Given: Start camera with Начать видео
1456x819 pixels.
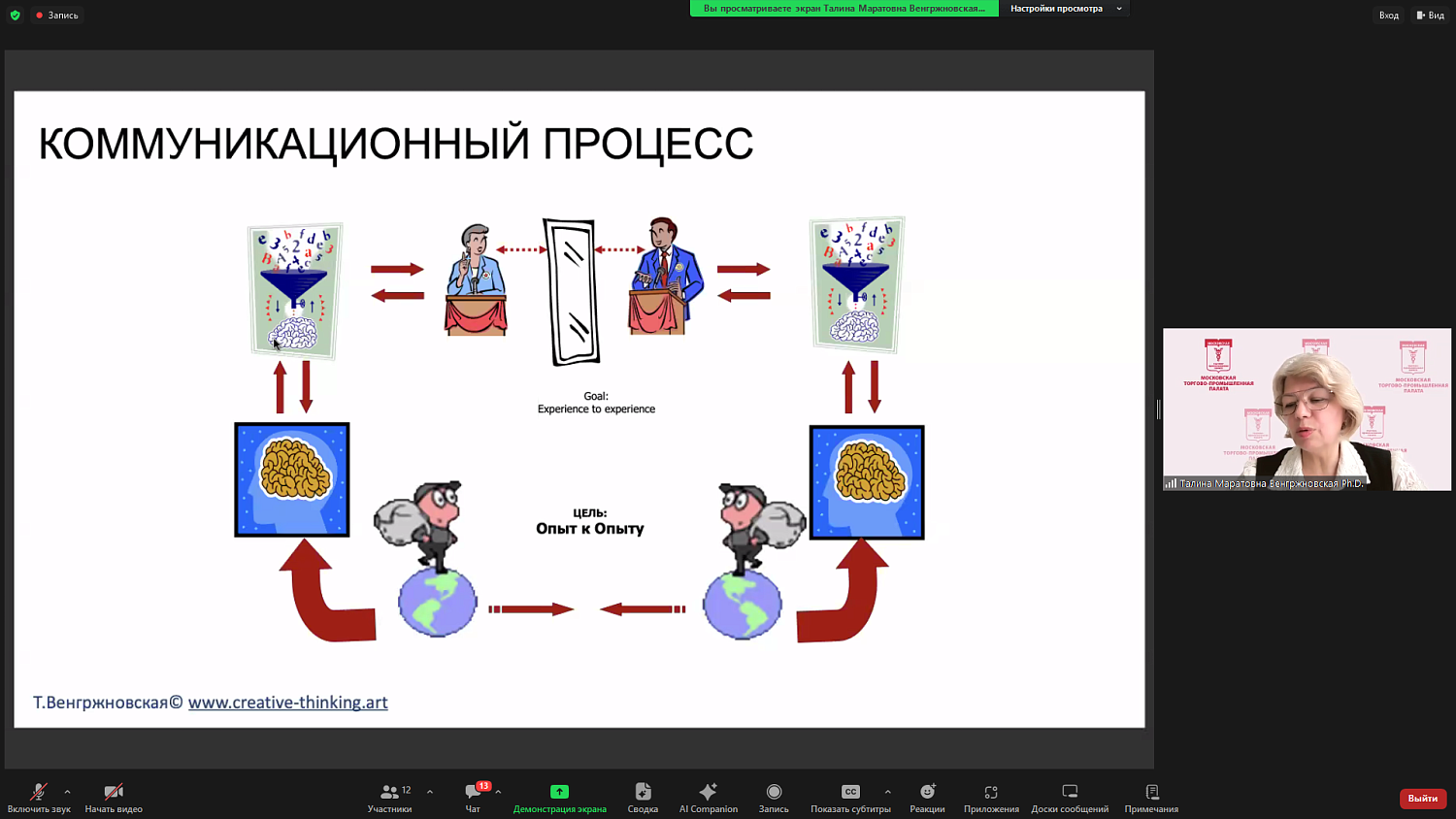Looking at the screenshot, I should coord(113,796).
